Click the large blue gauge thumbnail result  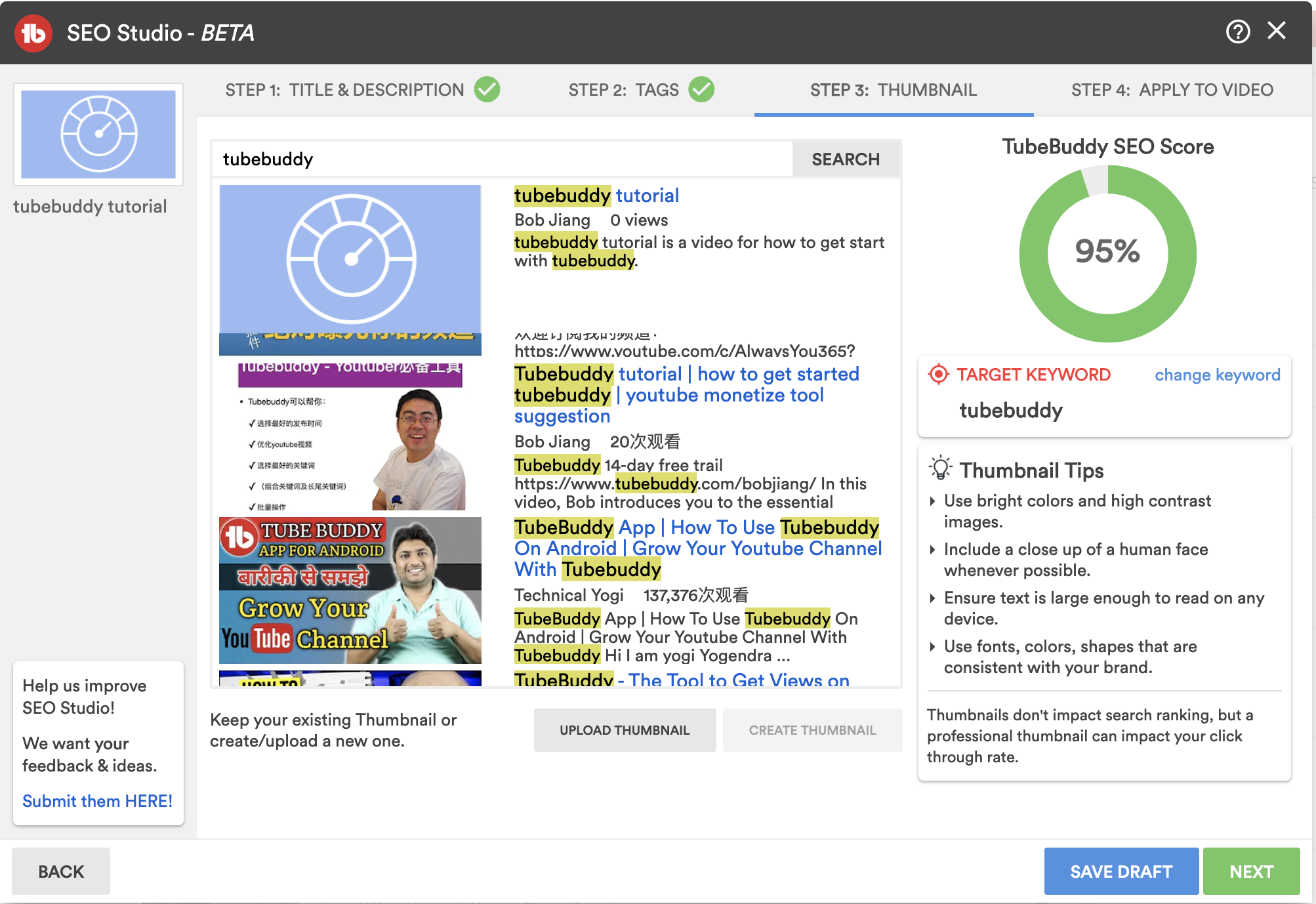[350, 259]
